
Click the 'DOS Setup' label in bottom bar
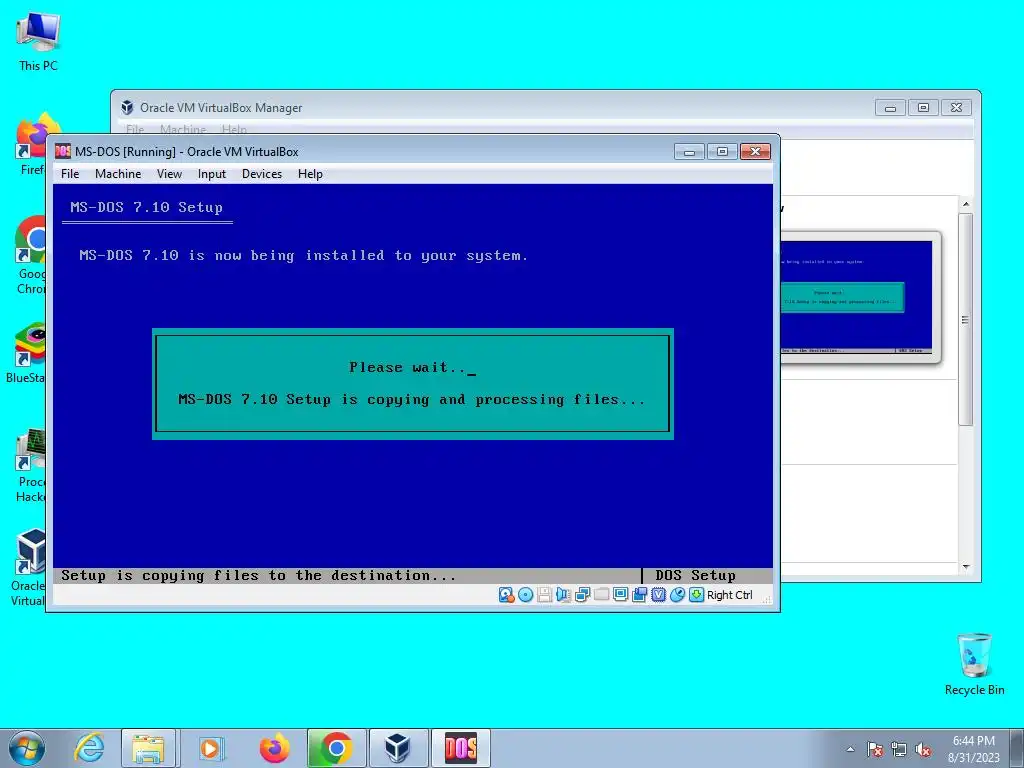point(695,575)
